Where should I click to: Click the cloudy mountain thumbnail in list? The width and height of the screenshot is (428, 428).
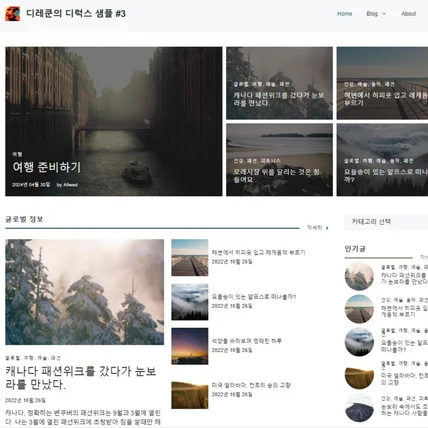point(190,302)
